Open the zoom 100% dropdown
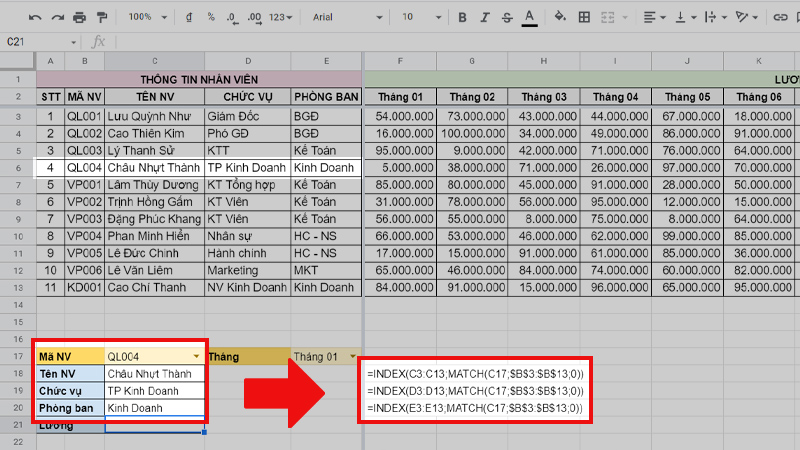The image size is (800, 450). (x=147, y=17)
